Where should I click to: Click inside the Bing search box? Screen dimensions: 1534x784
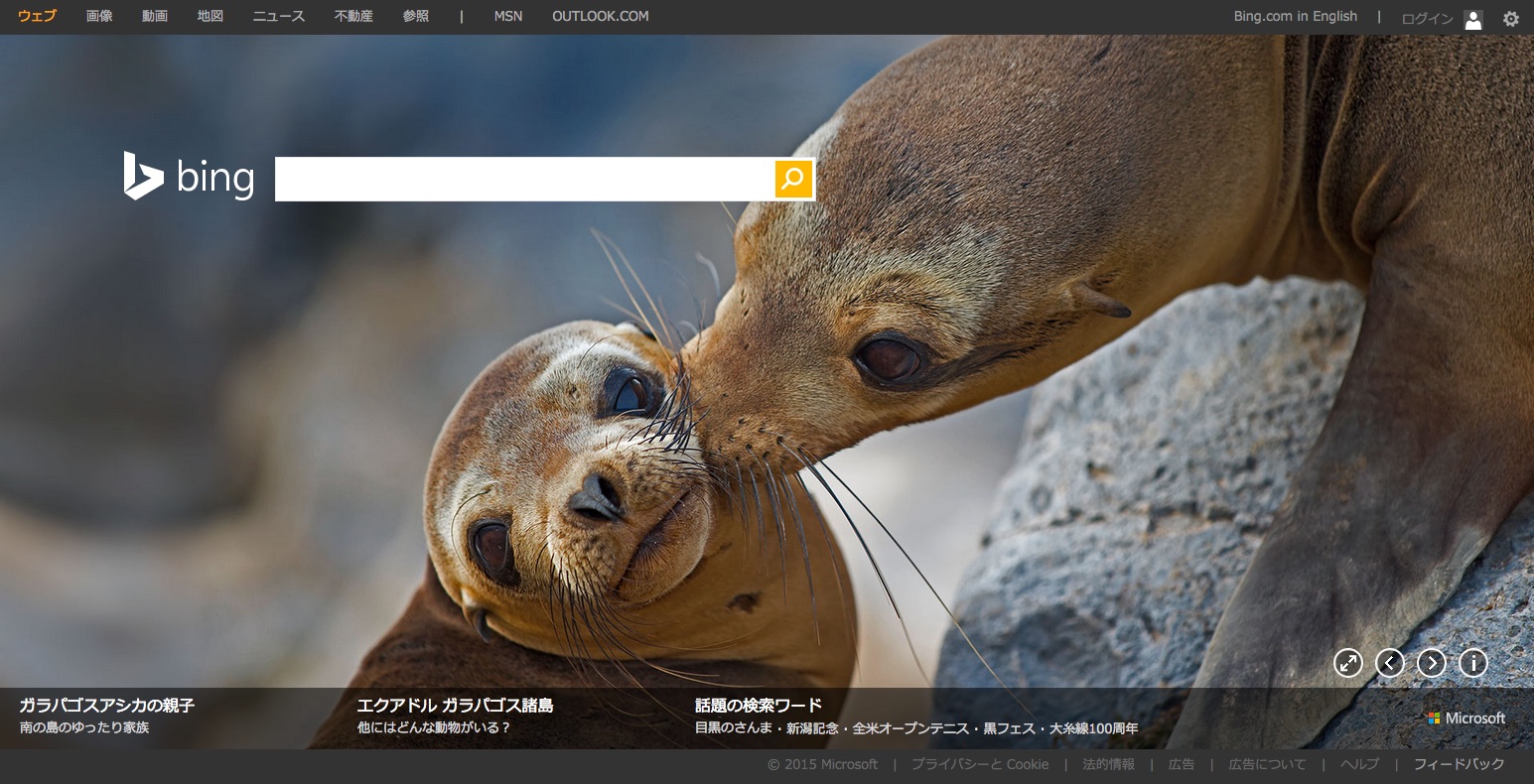524,179
